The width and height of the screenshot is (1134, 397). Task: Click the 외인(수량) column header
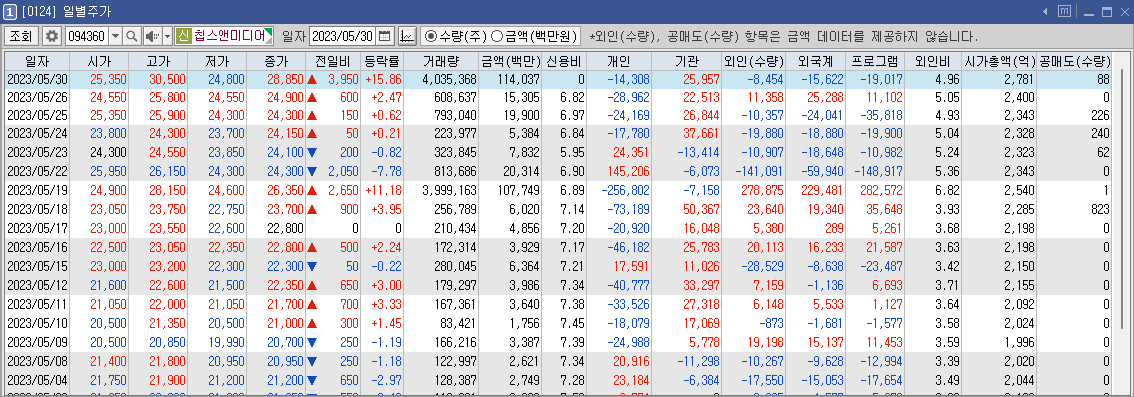754,61
